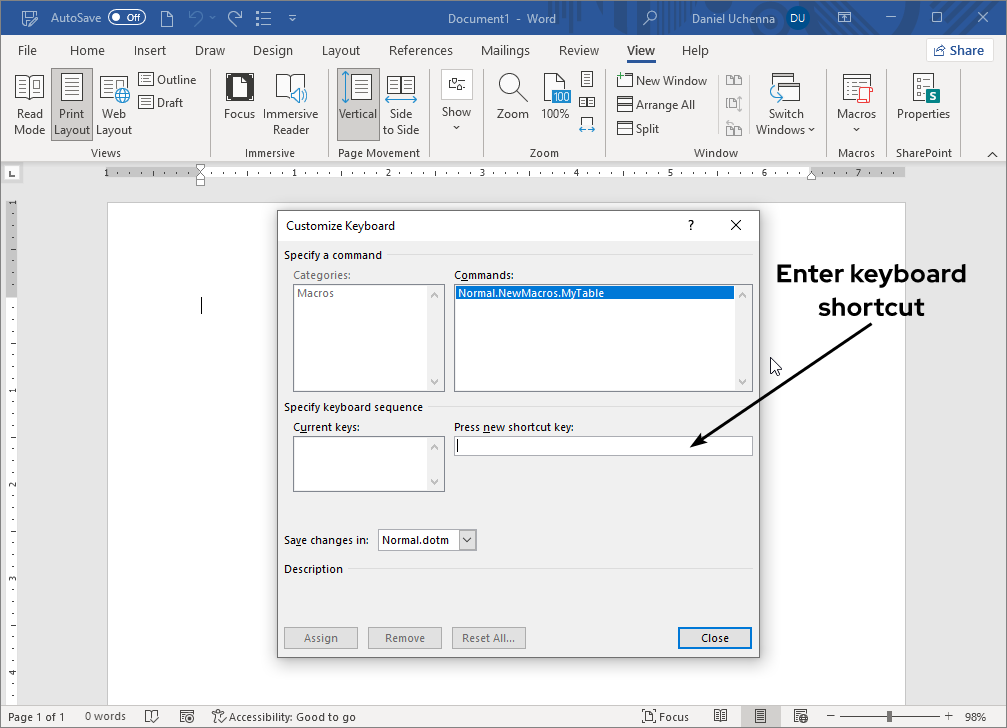Switch to the Mailings ribbon tab

505,50
